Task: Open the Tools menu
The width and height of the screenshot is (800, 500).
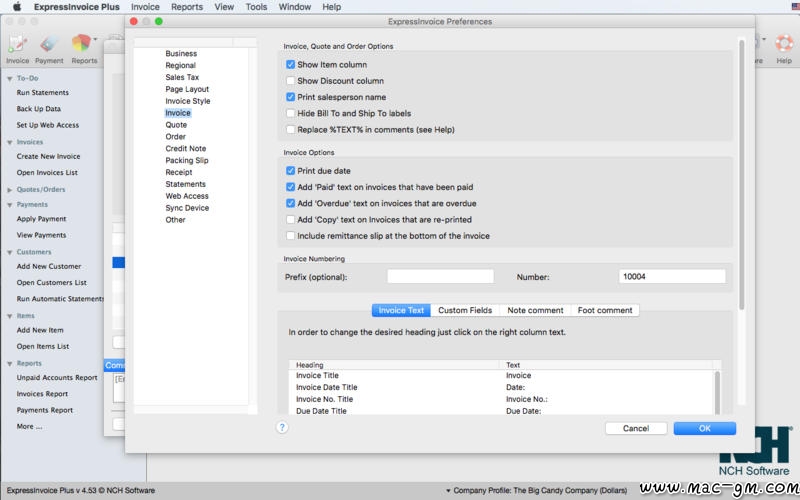Action: (x=256, y=7)
